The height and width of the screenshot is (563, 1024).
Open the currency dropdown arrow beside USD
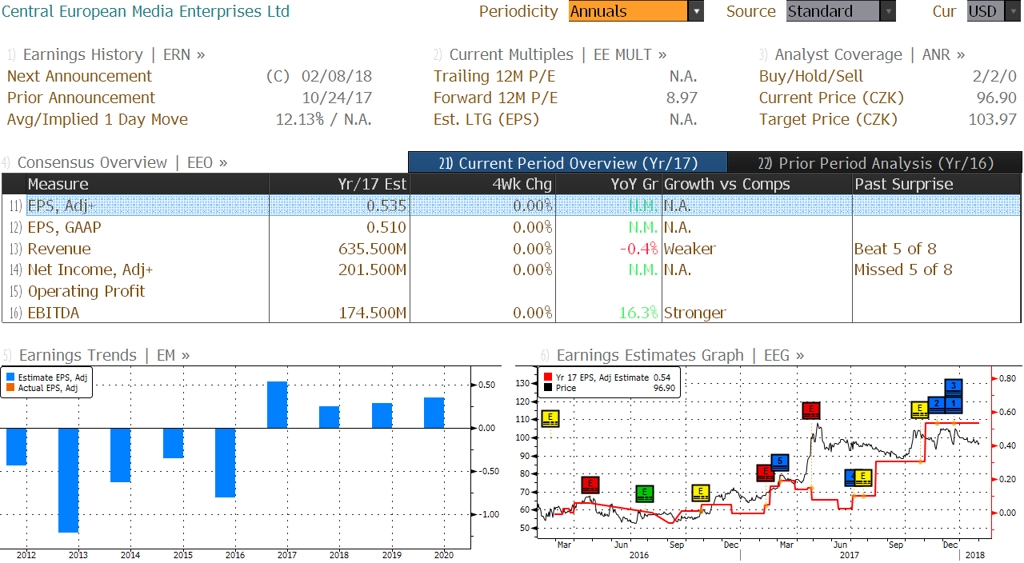pyautogui.click(x=1012, y=11)
